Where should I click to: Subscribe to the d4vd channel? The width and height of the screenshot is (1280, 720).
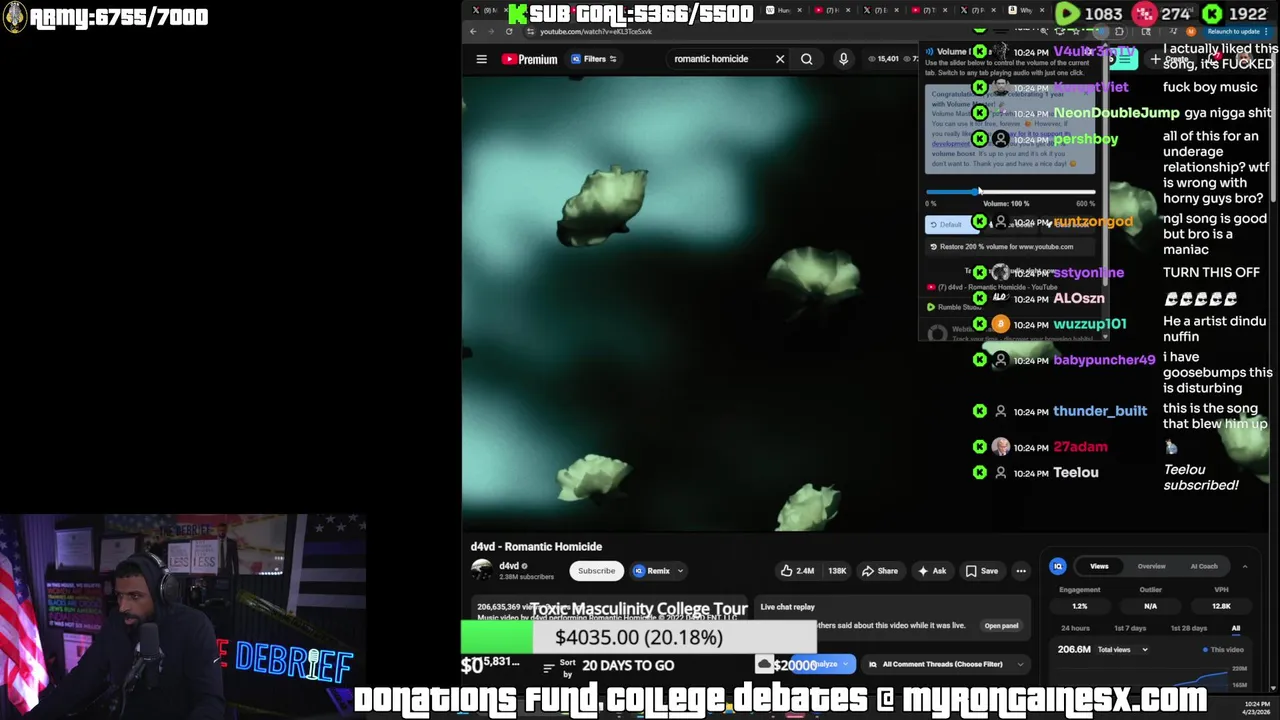pyautogui.click(x=596, y=571)
